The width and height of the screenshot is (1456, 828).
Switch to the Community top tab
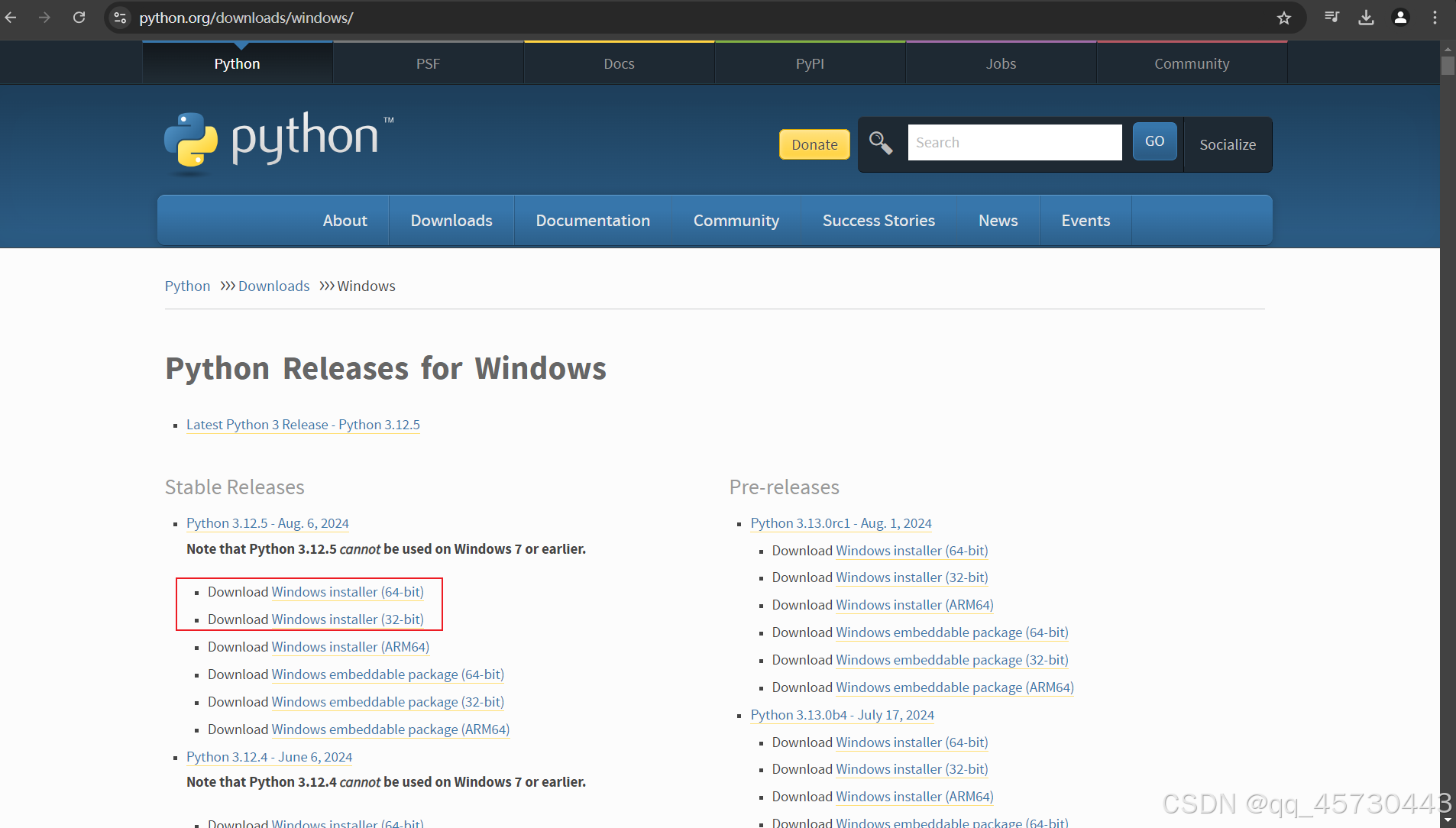(1192, 63)
